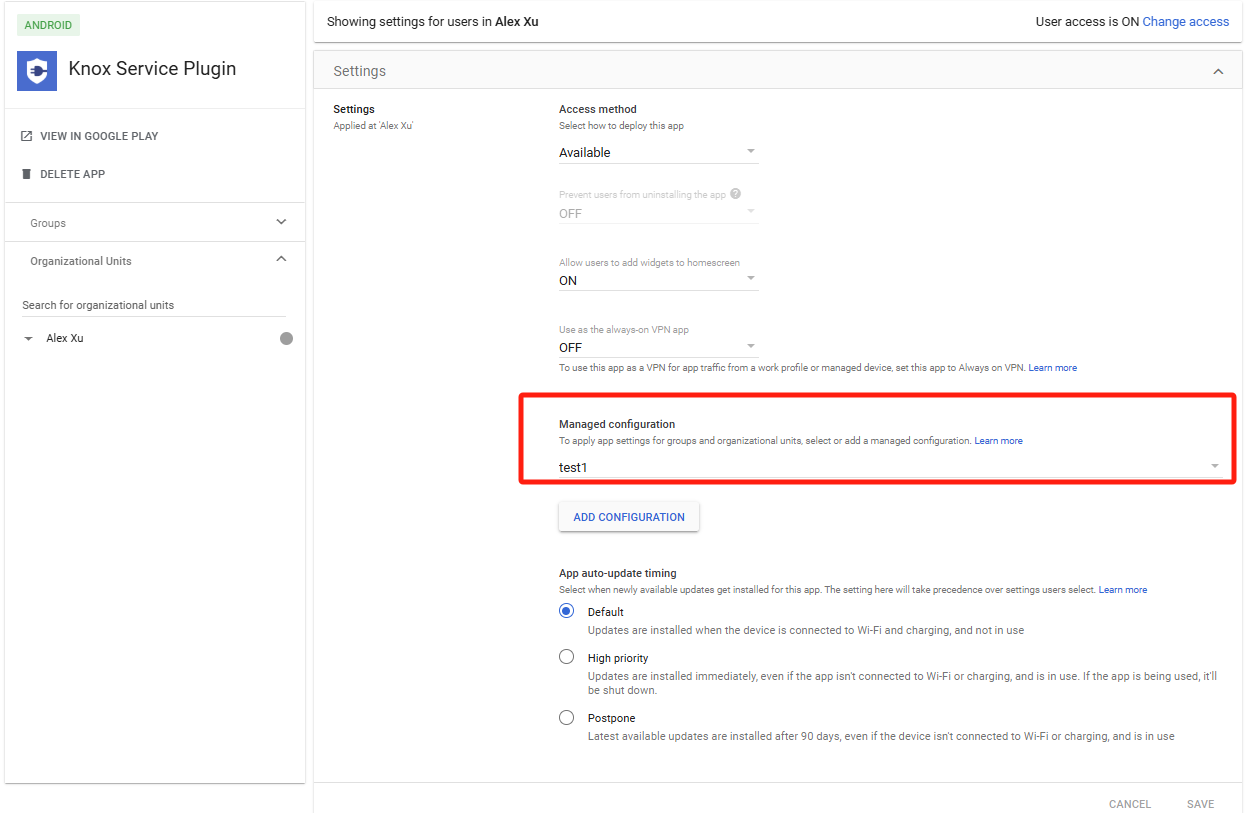The image size is (1257, 813).
Task: Open the always-on VPN app dropdown
Action: pos(658,347)
